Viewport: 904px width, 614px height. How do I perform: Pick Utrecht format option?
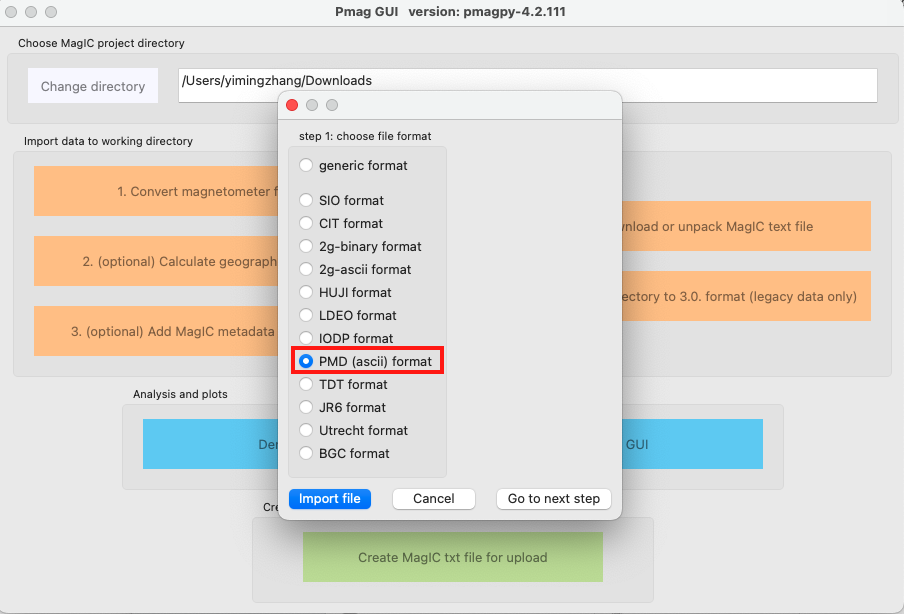click(x=305, y=430)
